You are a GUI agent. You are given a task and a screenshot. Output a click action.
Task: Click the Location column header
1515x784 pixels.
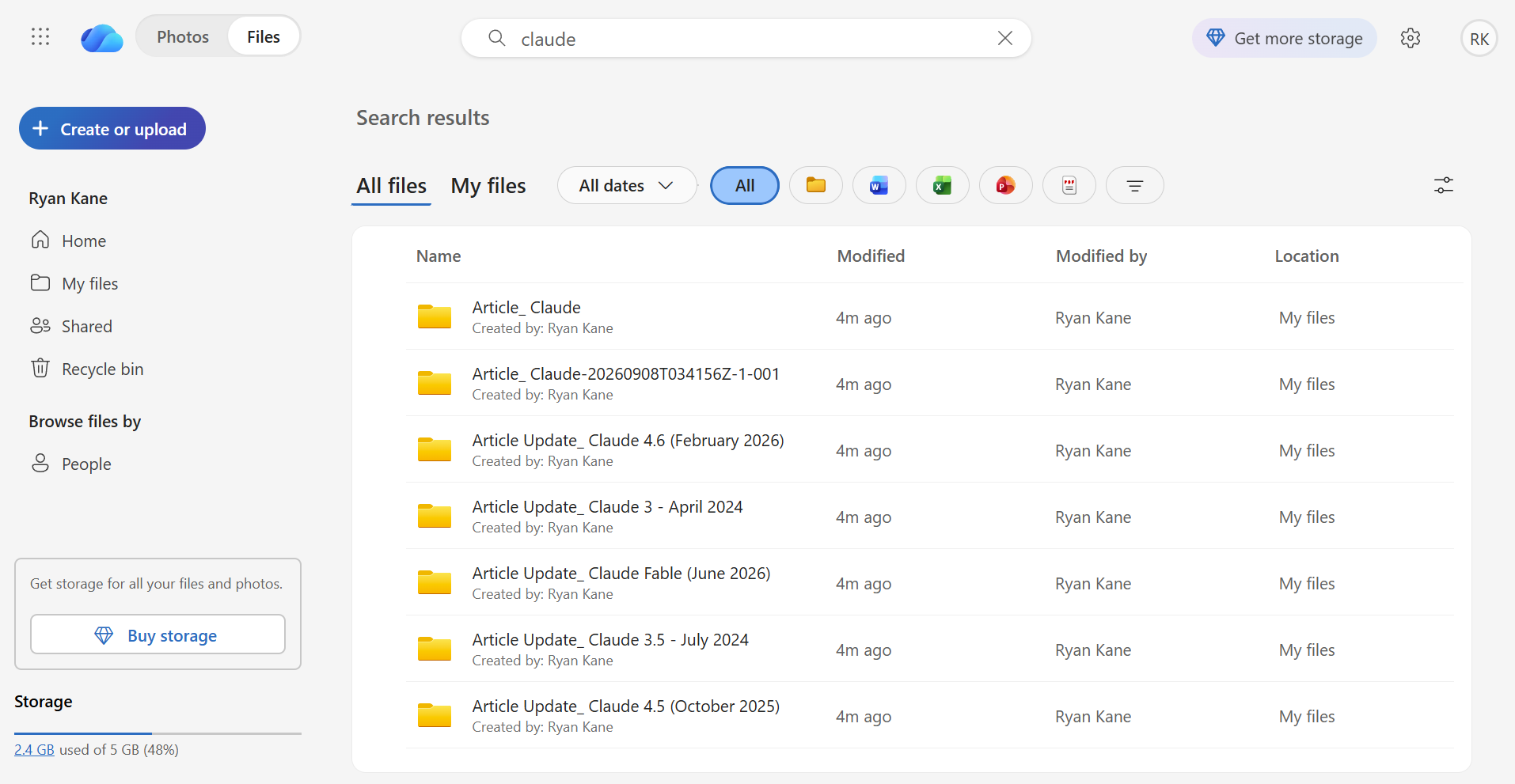(x=1307, y=256)
